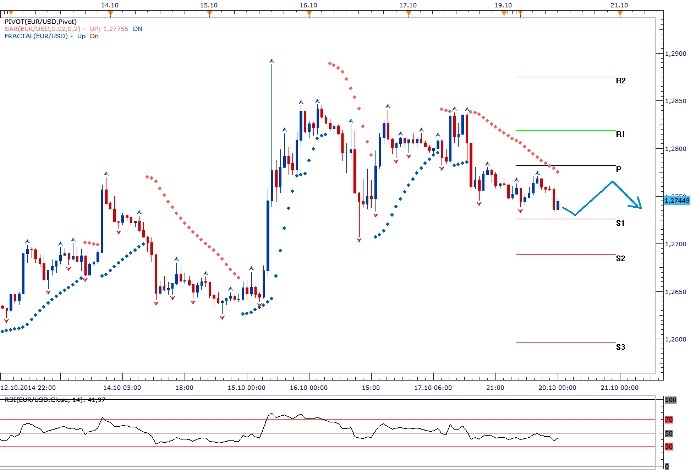Click the PIVOT(EUR/USD,Pivot) indicator label

pyautogui.click(x=39, y=20)
